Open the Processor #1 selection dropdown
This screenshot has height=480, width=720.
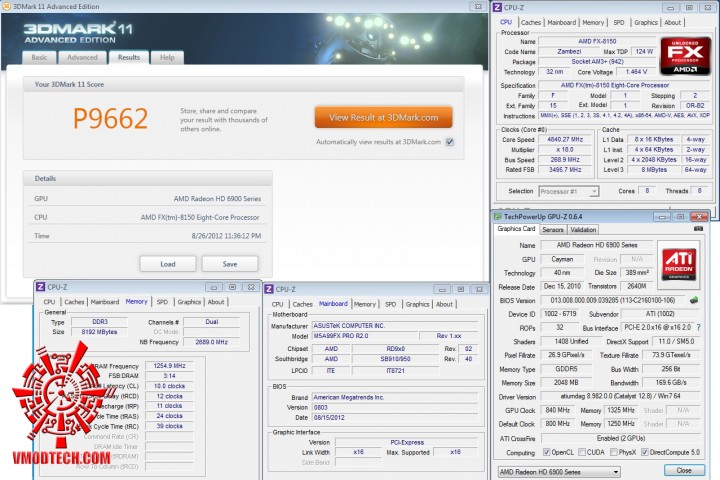tap(568, 191)
